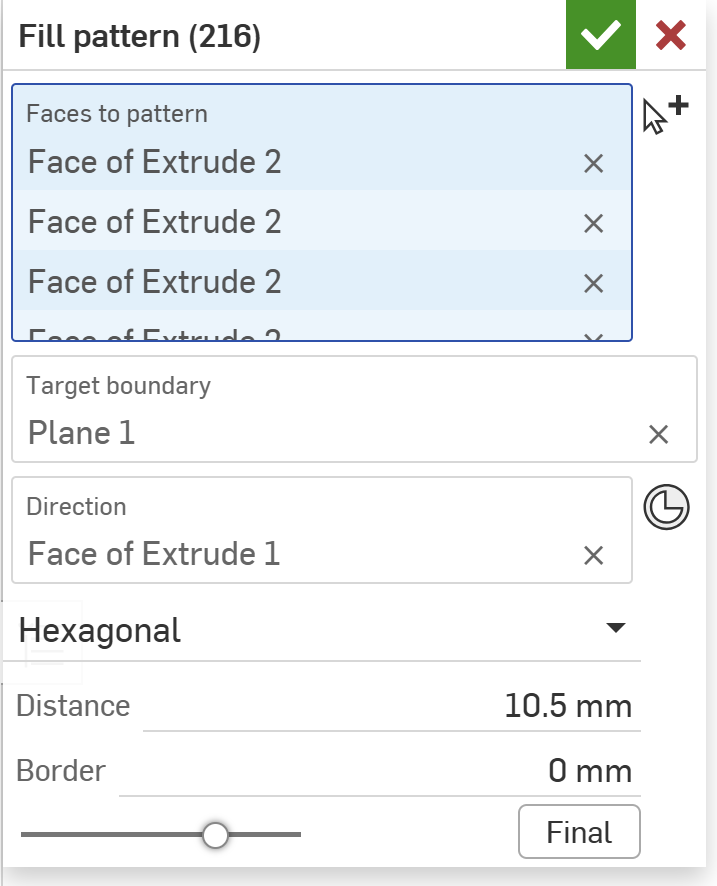The image size is (717, 886).
Task: Click the round icon beside Direction field
Action: [665, 507]
